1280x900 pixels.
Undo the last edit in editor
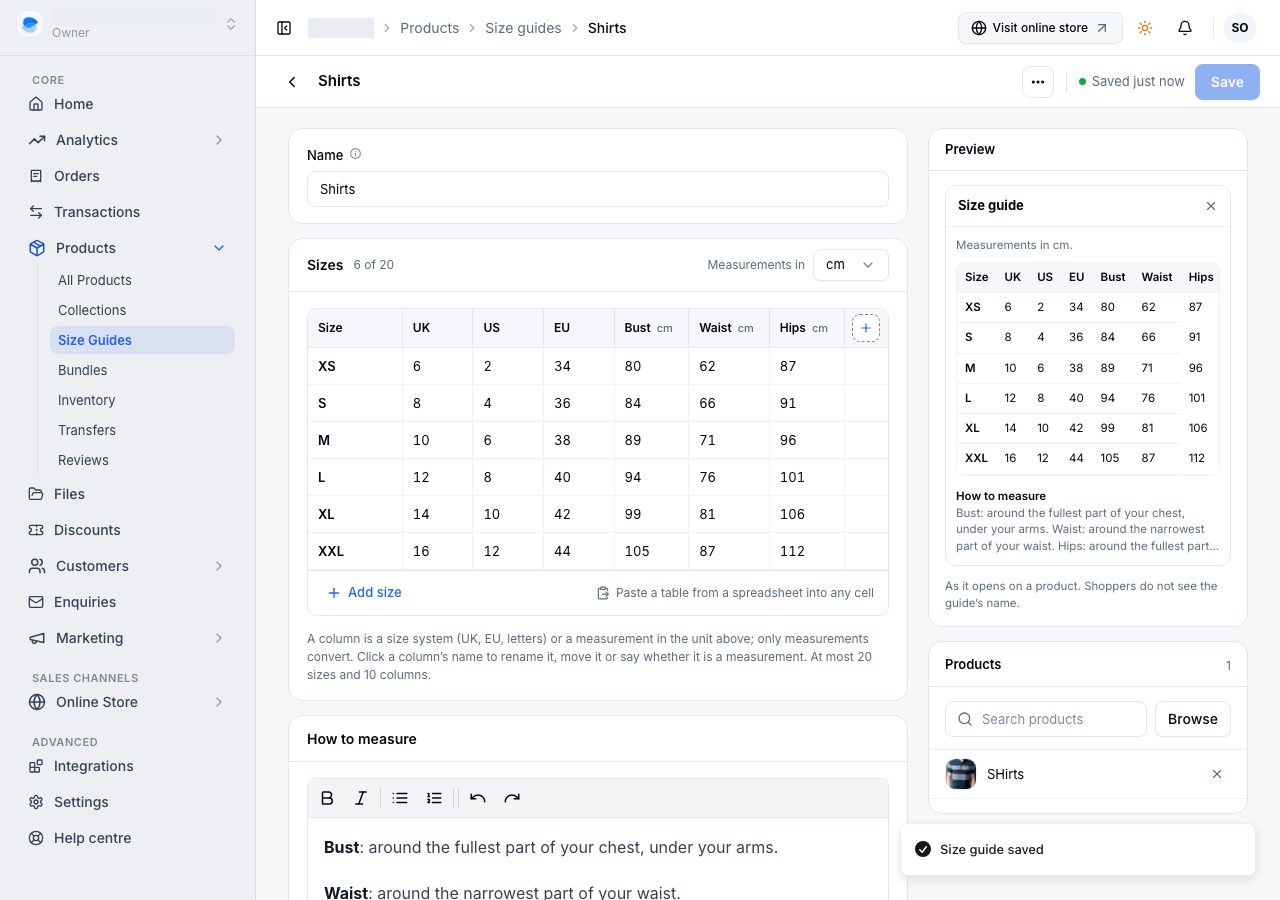pyautogui.click(x=478, y=798)
